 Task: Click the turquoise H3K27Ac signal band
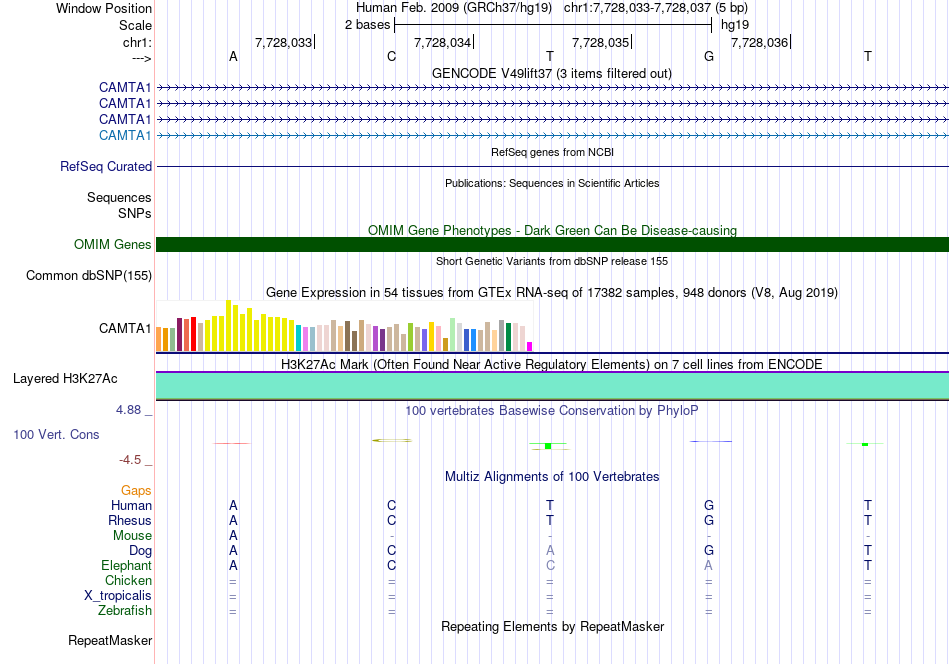point(552,386)
